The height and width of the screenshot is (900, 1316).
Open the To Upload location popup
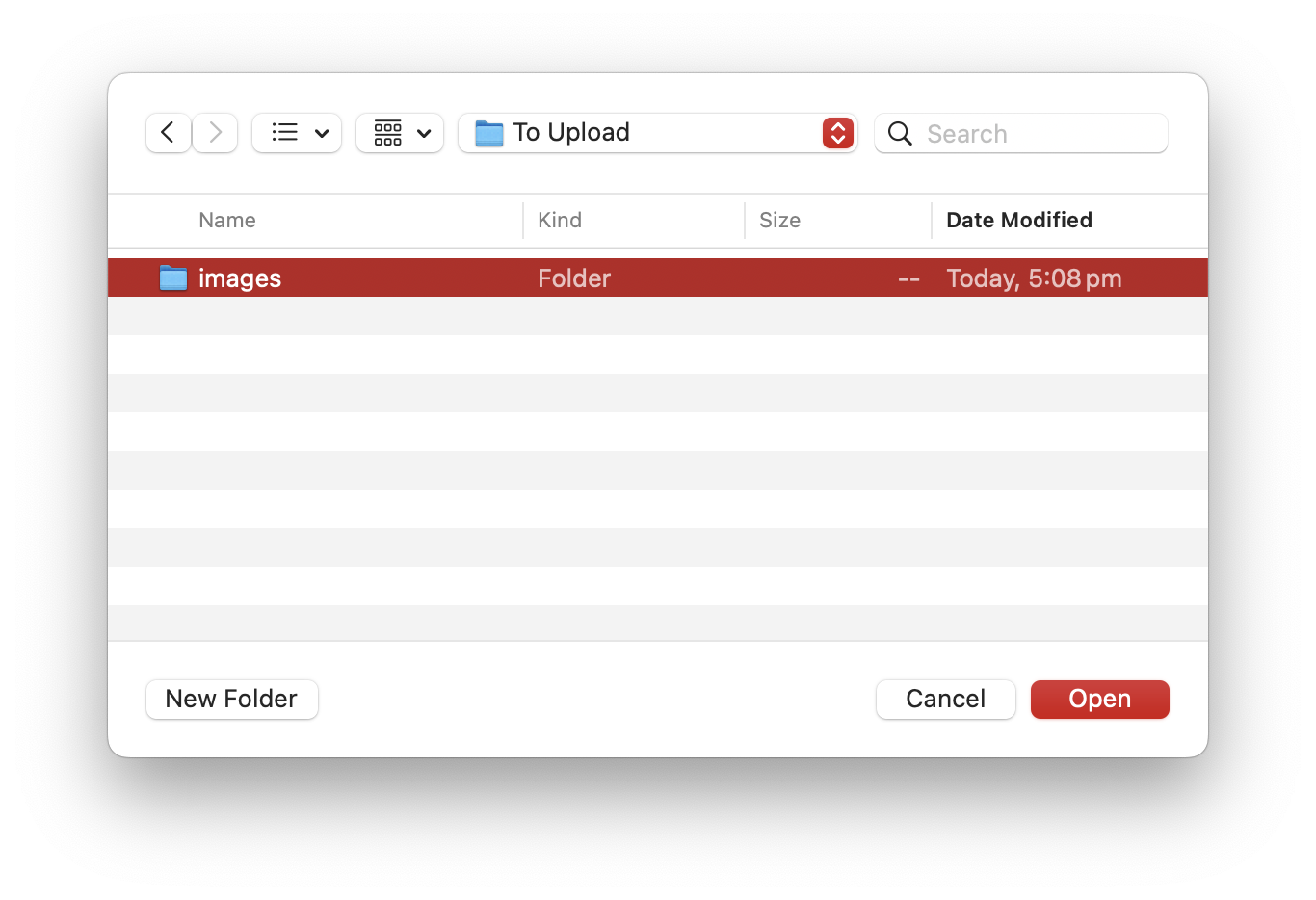[658, 133]
